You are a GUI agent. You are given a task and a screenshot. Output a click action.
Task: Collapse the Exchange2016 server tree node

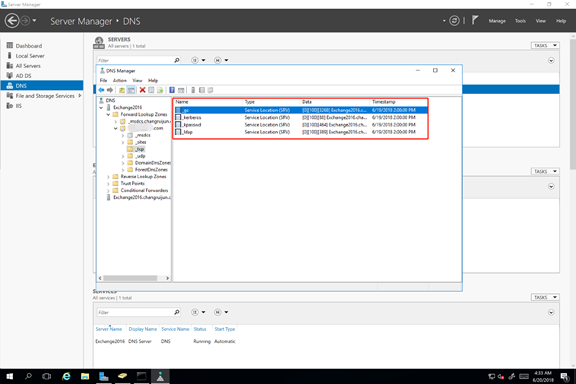(101, 108)
